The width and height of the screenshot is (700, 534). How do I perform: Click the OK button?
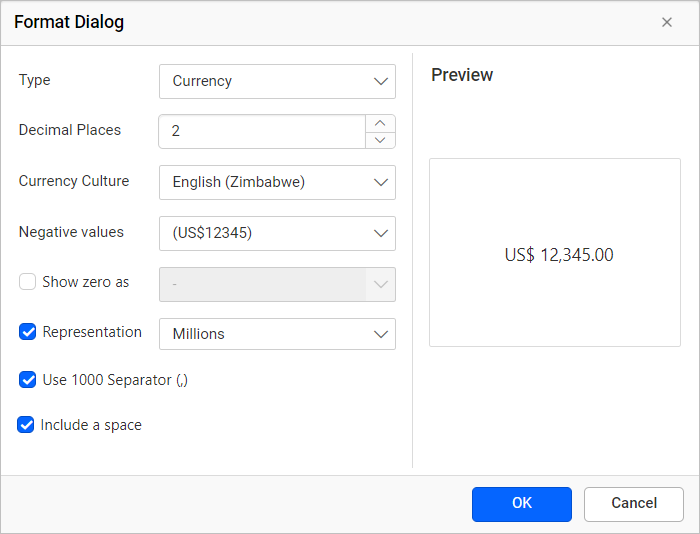click(522, 504)
